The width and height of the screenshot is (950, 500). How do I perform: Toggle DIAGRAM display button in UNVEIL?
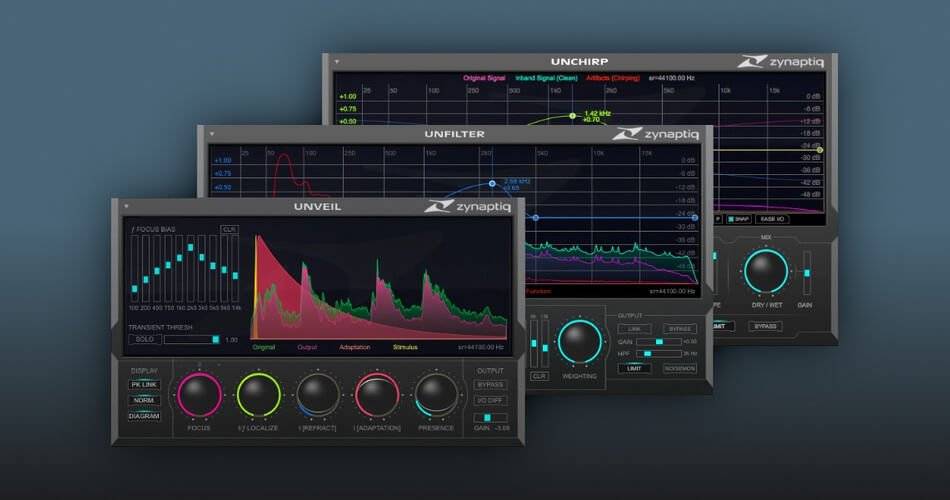pyautogui.click(x=144, y=416)
